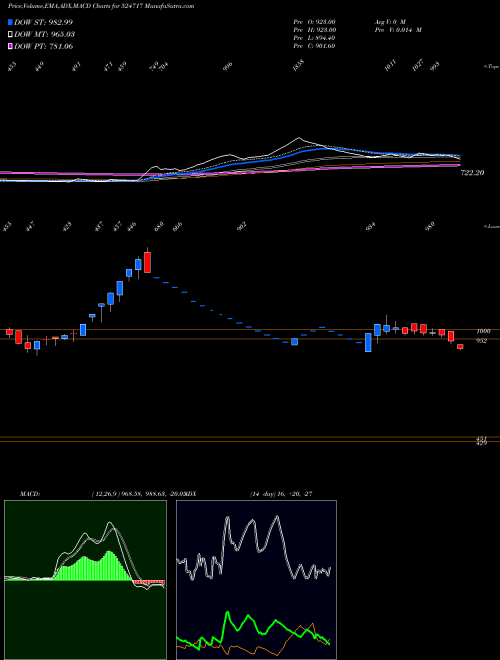The image size is (500, 660).
Task: Select the 'DOW PT: 781.06' legend text
Action: [x=44, y=46]
